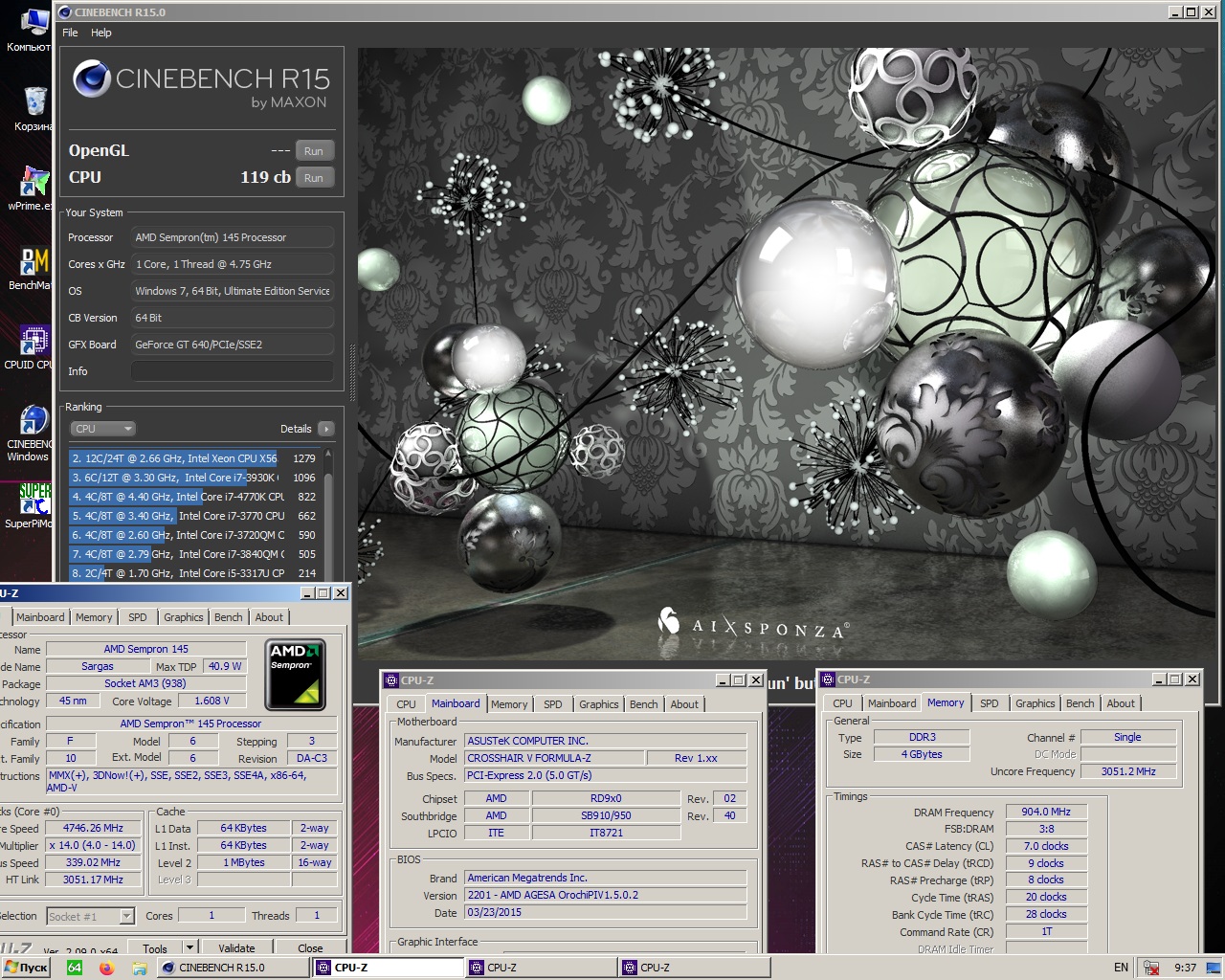Select ranking row Core i7-3930K 1096
1225x980 pixels.
[193, 478]
